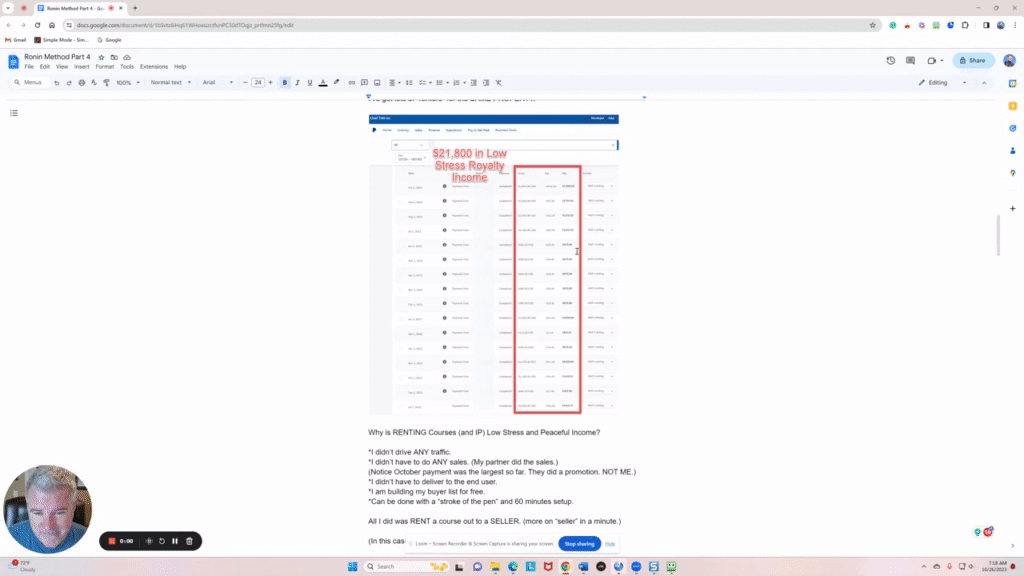1024x576 pixels.
Task: Toggle underline formatting
Action: point(310,83)
